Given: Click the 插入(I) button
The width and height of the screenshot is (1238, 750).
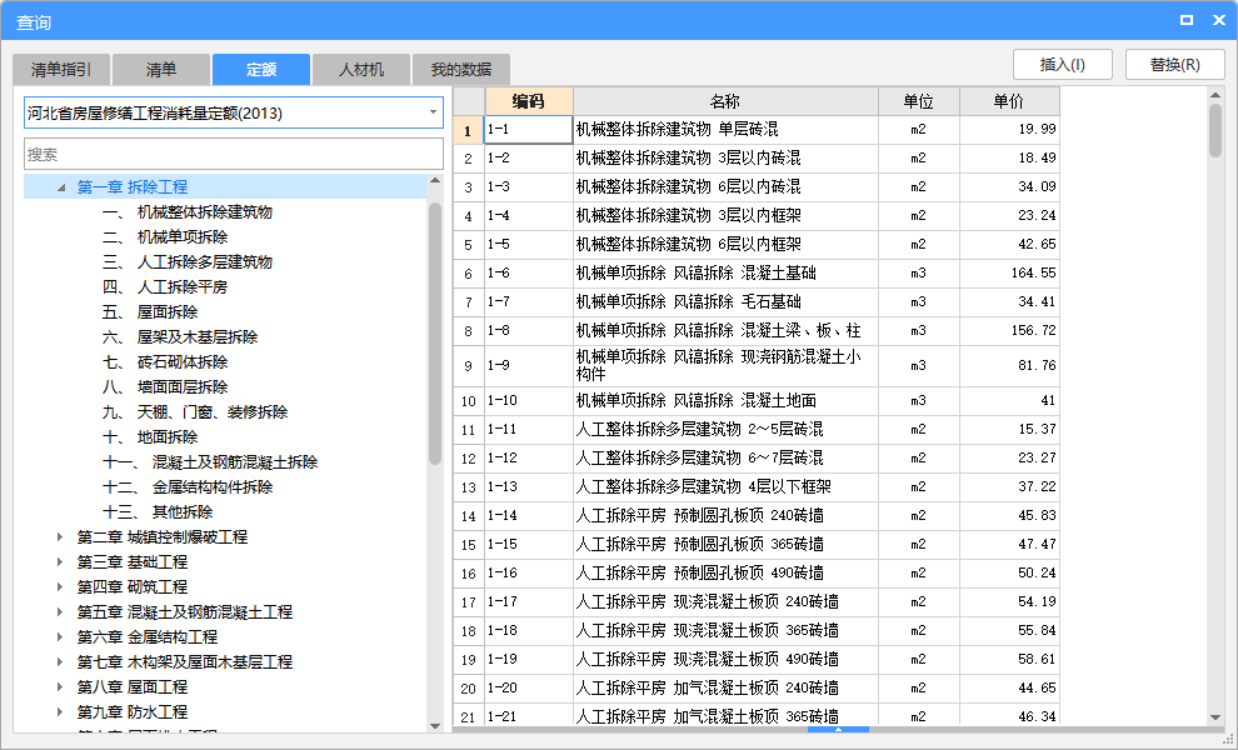Looking at the screenshot, I should [x=1062, y=64].
